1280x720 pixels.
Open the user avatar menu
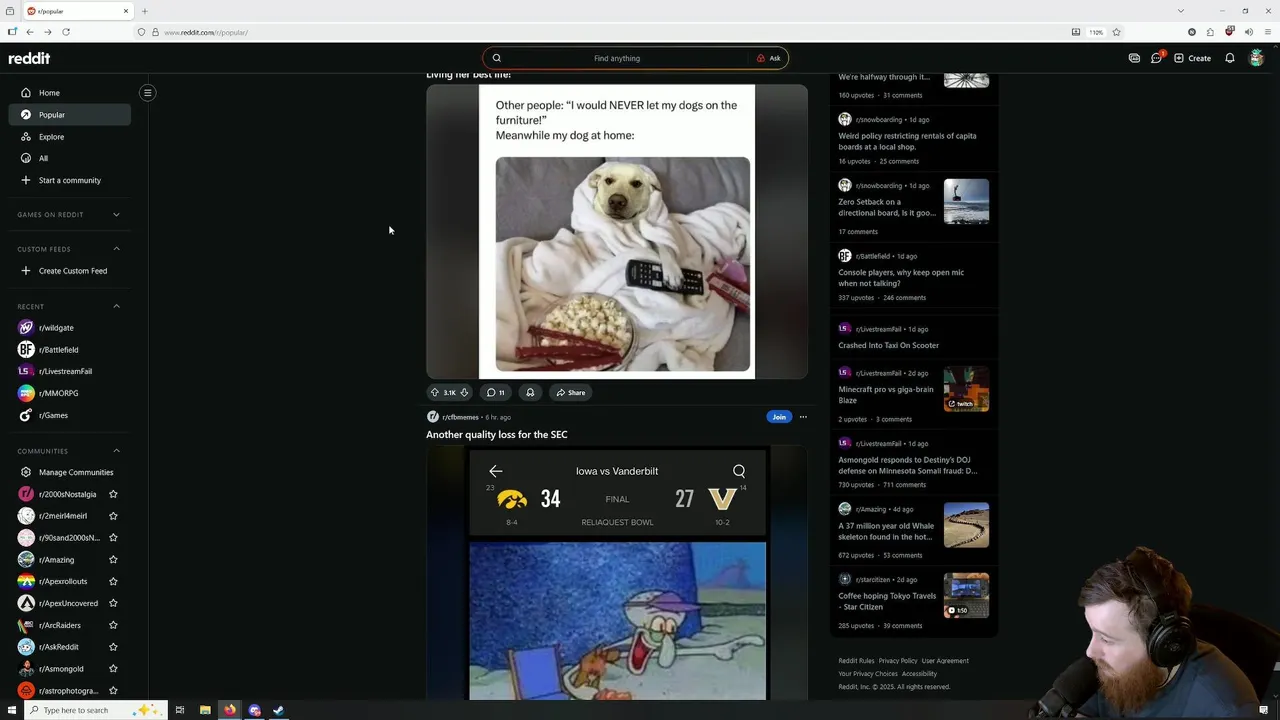(x=1257, y=58)
